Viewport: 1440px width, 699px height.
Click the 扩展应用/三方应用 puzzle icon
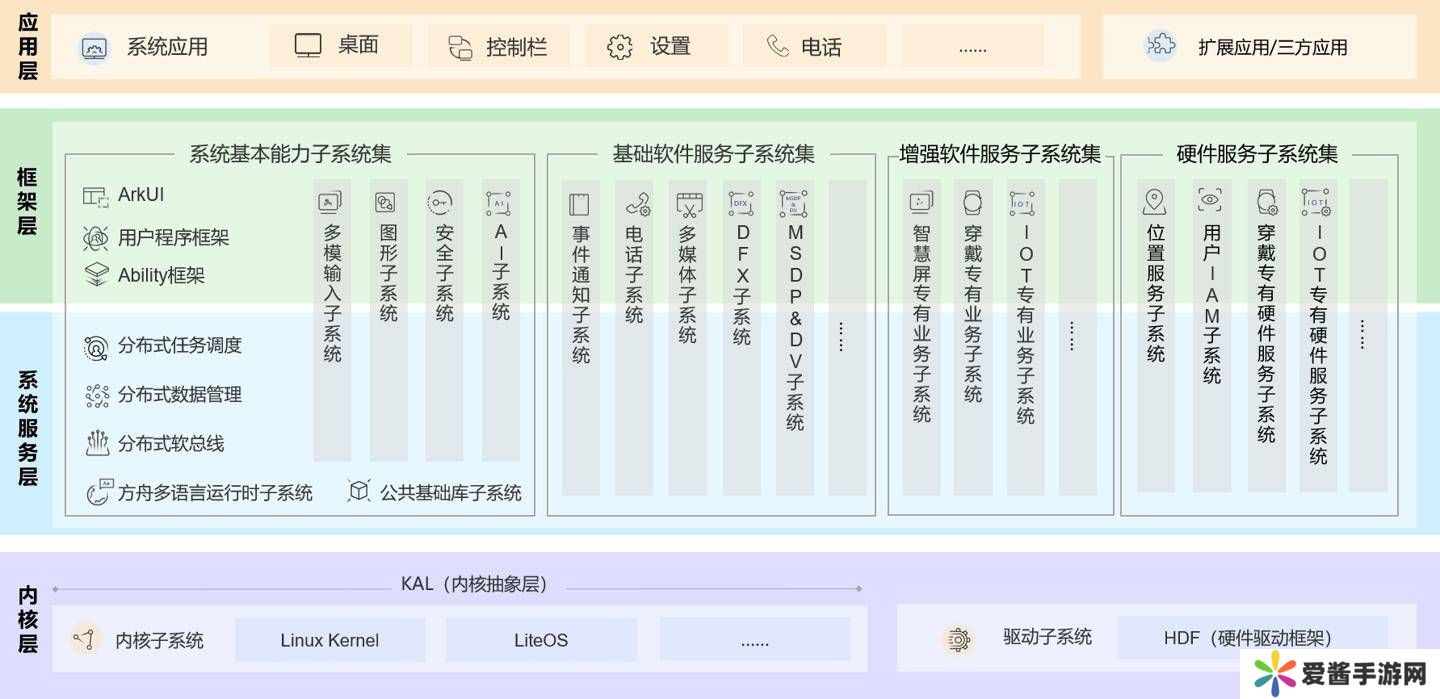point(1160,46)
